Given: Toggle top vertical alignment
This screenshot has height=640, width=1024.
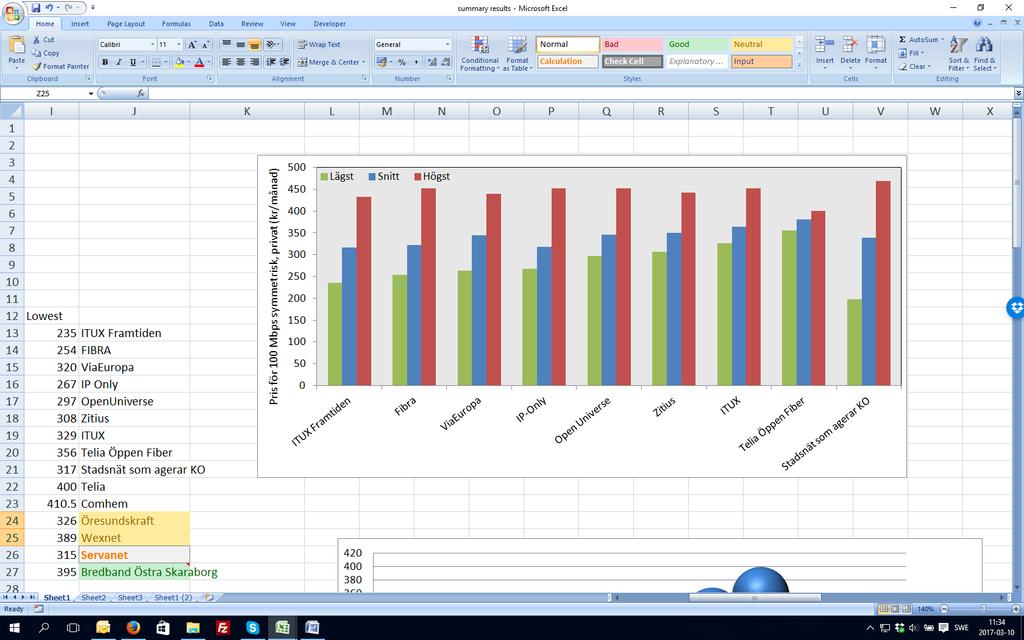Looking at the screenshot, I should 227,44.
